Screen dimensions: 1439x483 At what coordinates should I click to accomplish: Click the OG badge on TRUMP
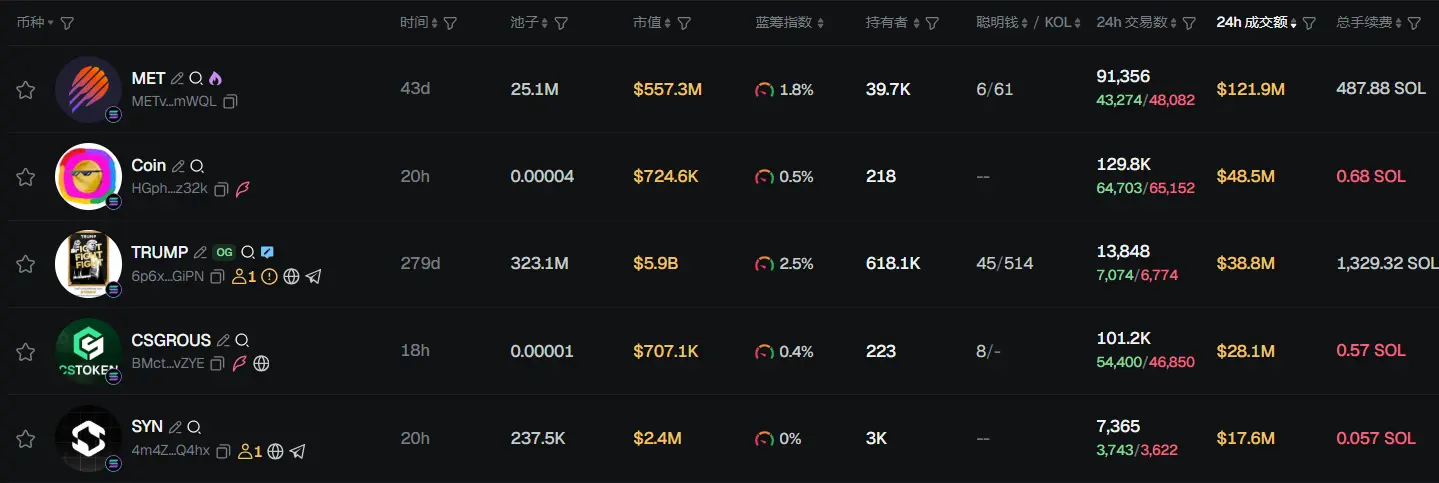click(224, 253)
